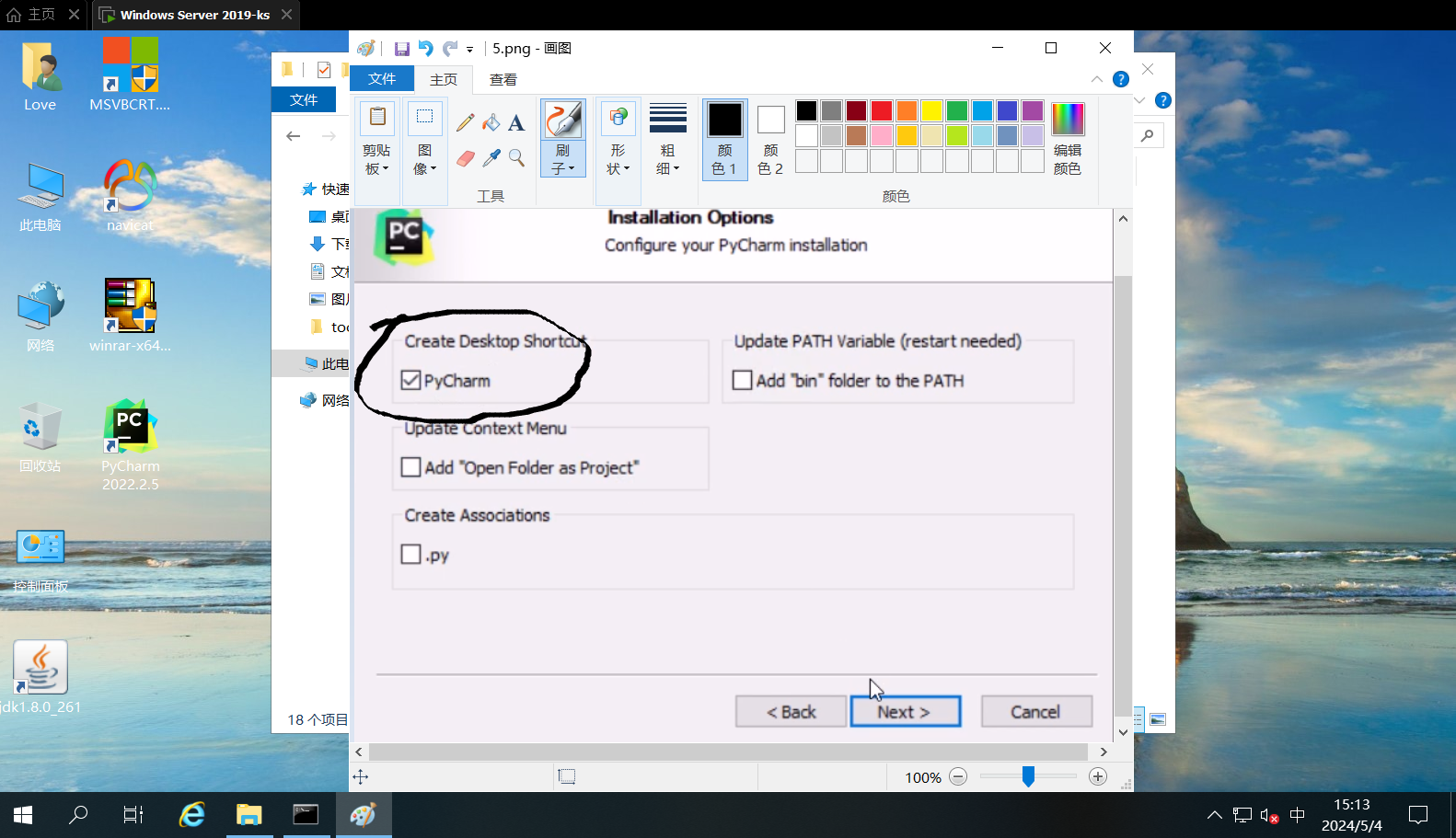
Task: Click the Windows Start button
Action: [x=23, y=815]
